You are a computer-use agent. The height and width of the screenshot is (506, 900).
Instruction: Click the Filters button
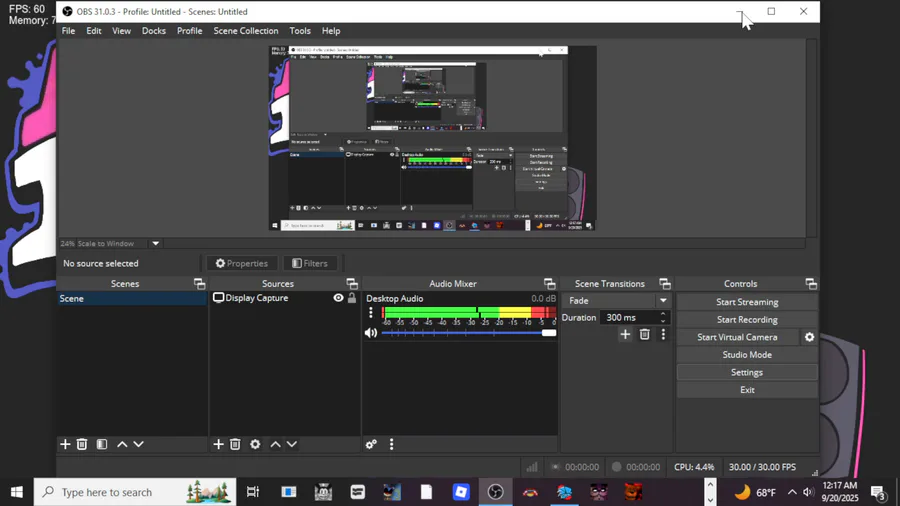click(x=310, y=263)
